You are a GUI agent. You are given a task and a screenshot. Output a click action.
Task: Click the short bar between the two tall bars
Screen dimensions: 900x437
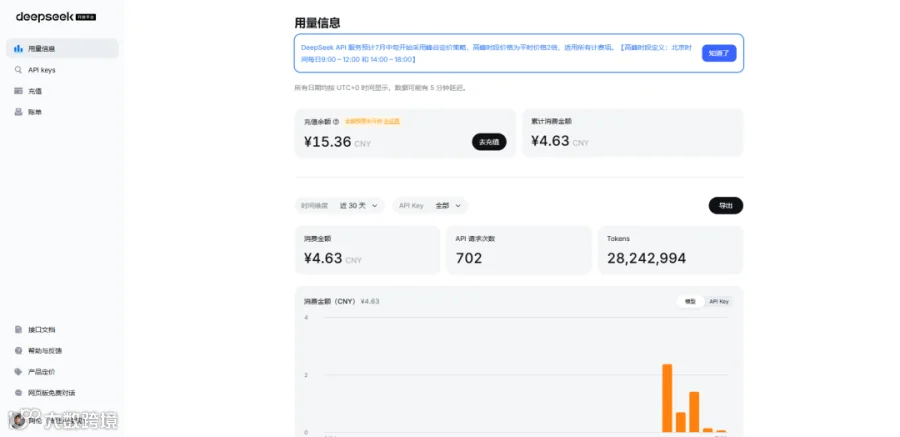[x=681, y=422]
